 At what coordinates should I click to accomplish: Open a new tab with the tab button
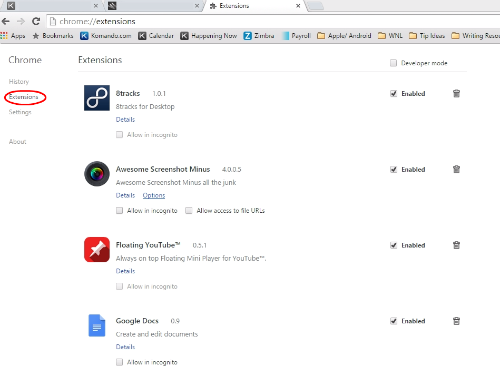click(315, 6)
